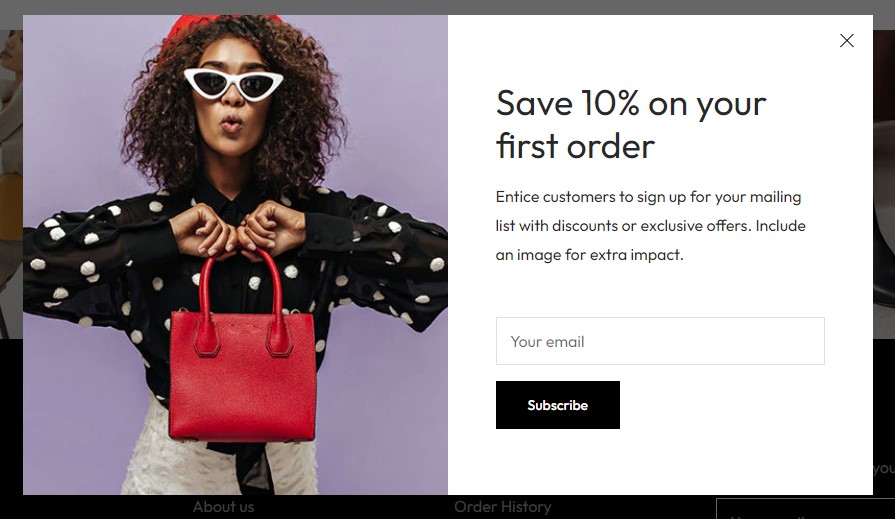Click the 'Your email' field in the popup
Image resolution: width=895 pixels, height=519 pixels.
(660, 341)
